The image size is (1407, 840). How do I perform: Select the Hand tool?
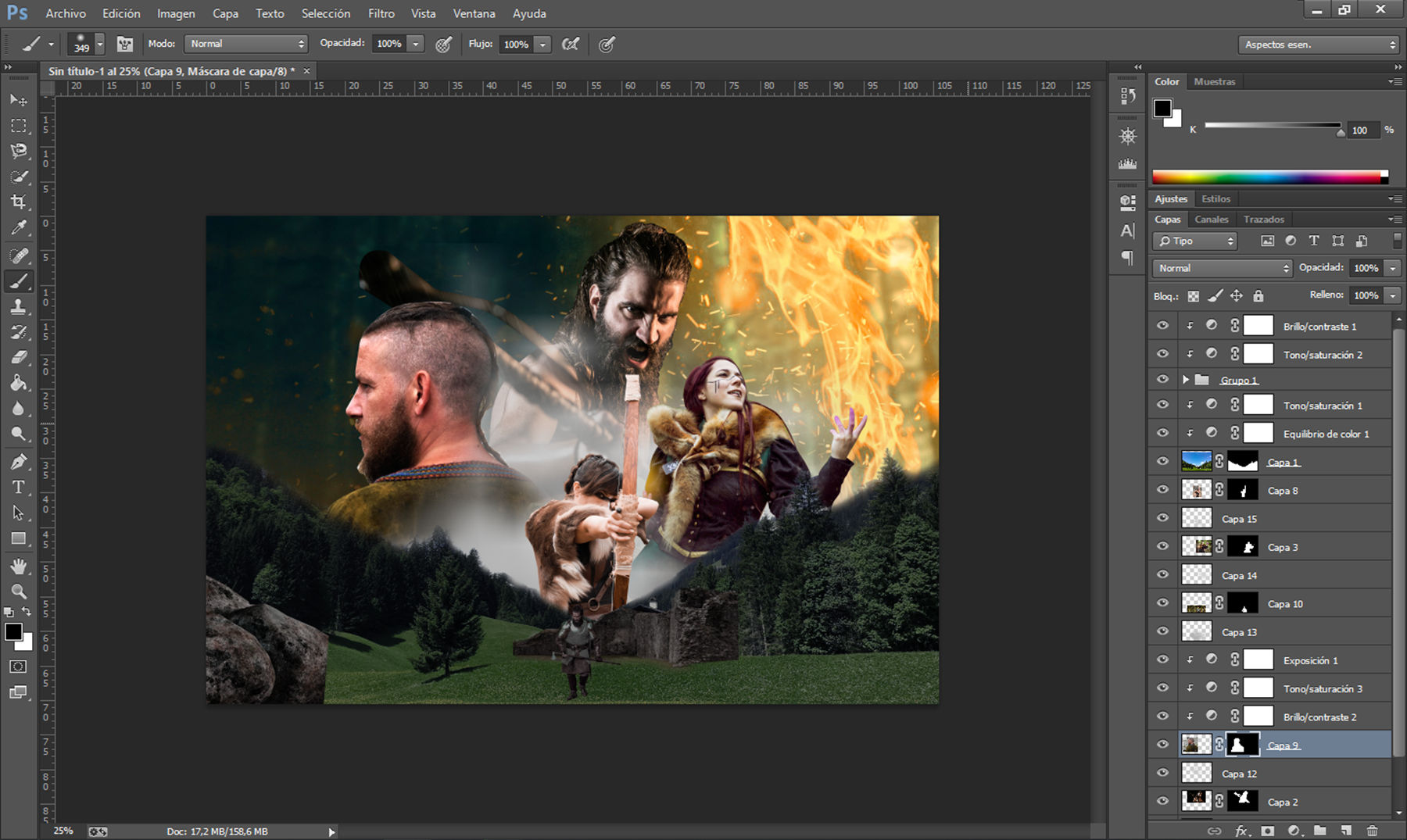(19, 566)
